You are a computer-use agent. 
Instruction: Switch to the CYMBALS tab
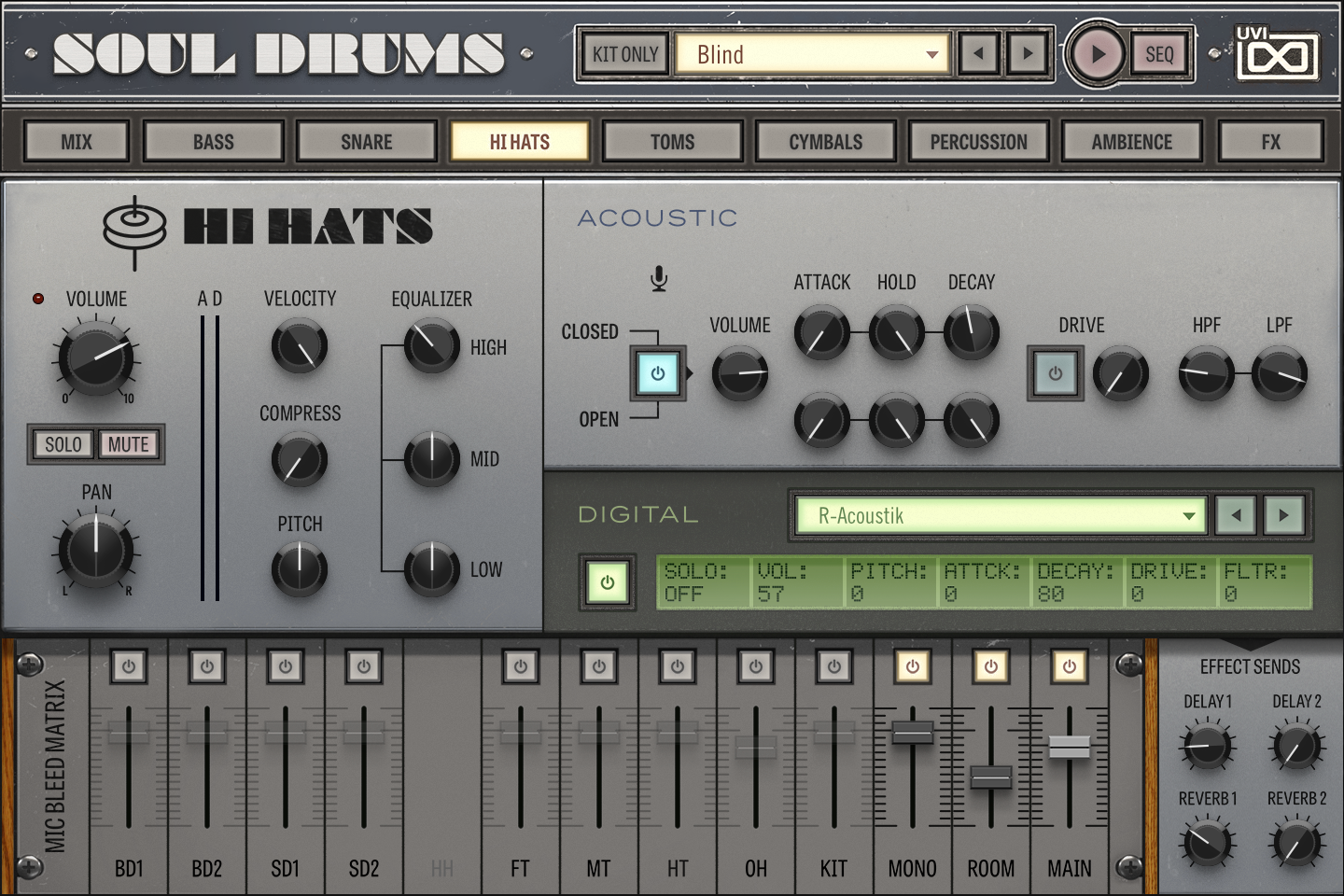825,141
